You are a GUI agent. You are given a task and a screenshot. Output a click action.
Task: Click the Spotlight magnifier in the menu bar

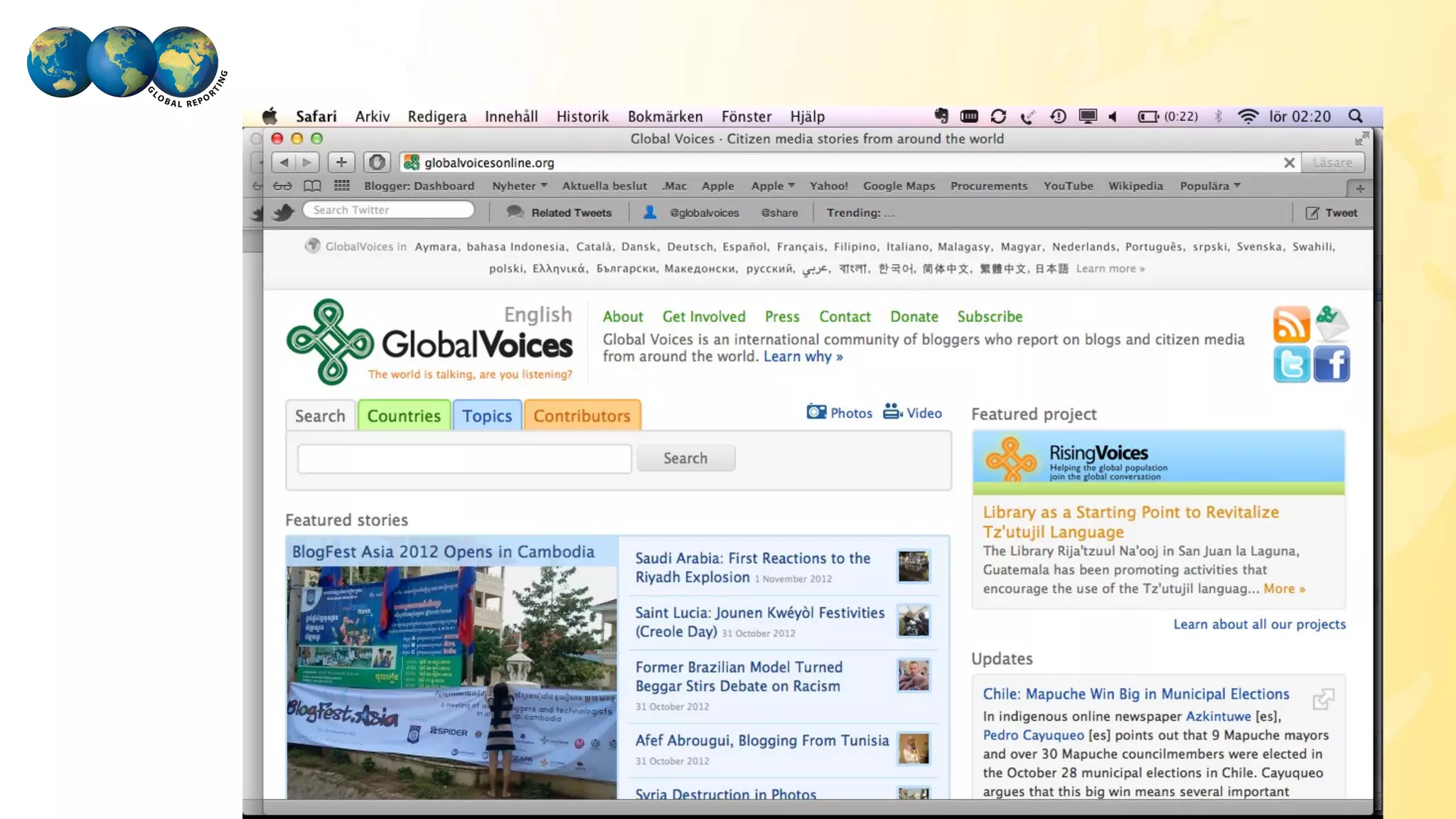coord(1356,117)
